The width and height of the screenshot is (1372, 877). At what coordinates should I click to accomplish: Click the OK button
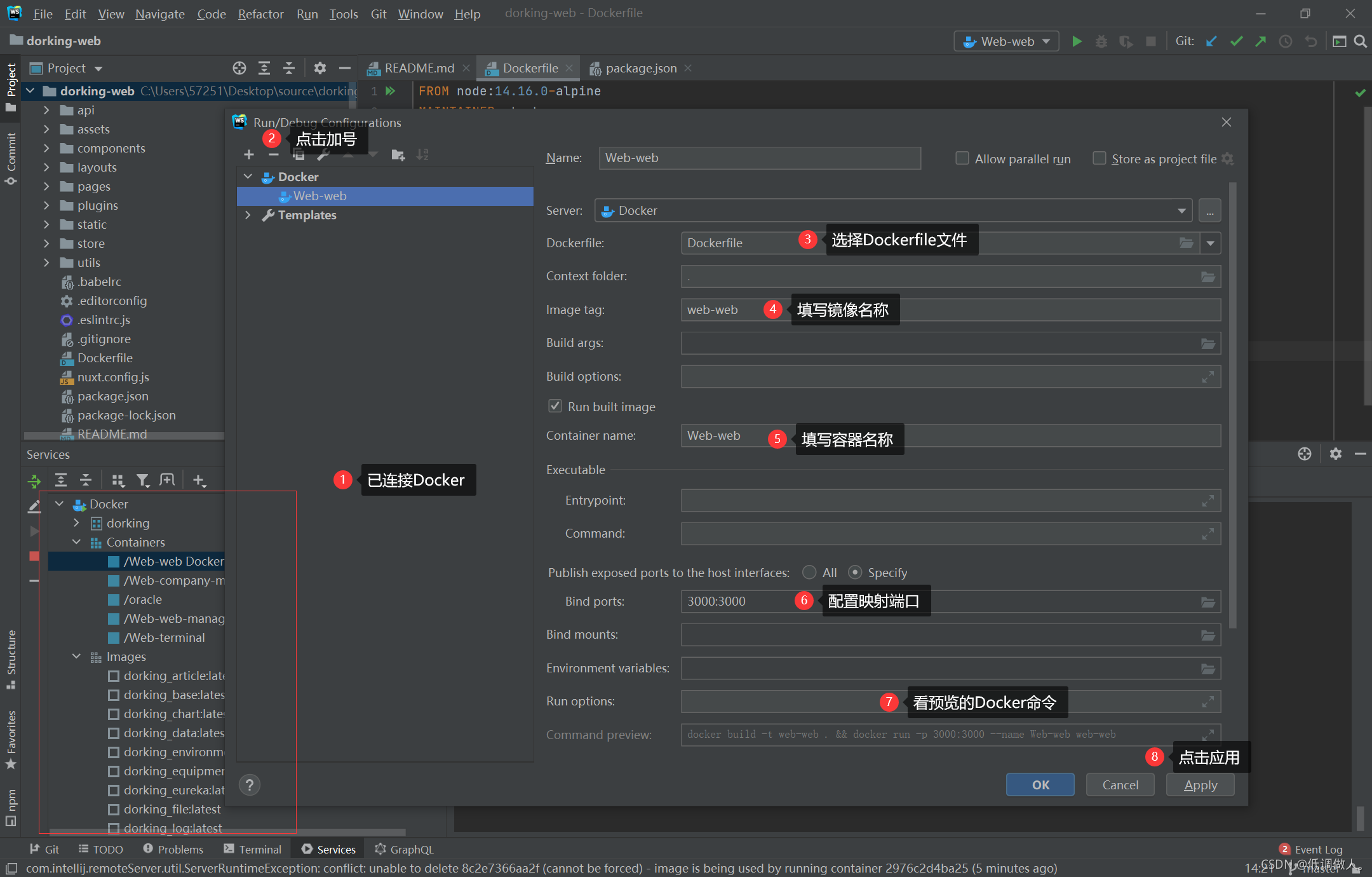1040,785
